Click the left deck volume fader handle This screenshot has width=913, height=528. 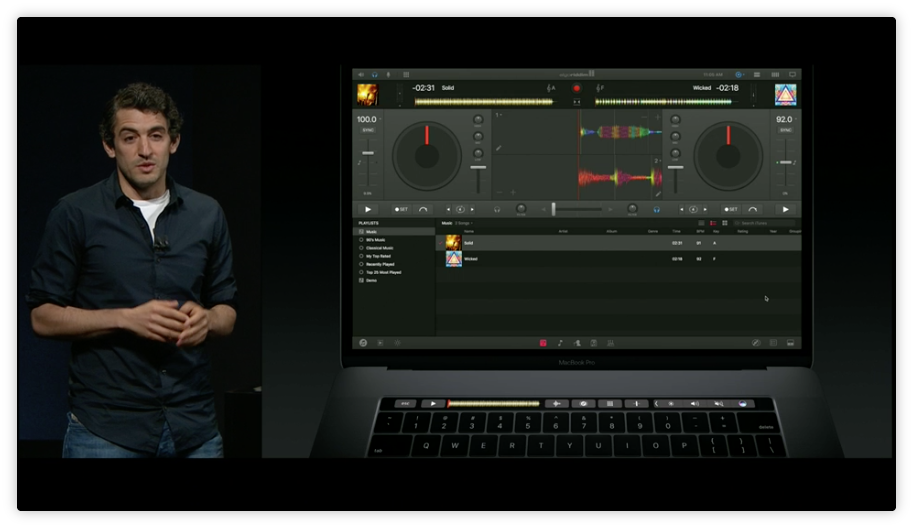click(478, 168)
